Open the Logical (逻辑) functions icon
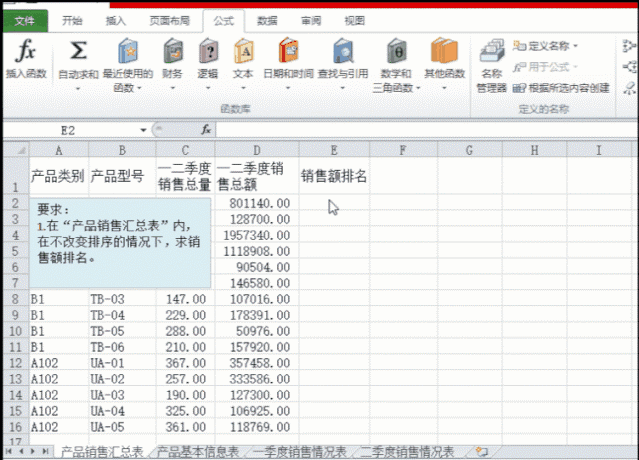 pos(208,51)
